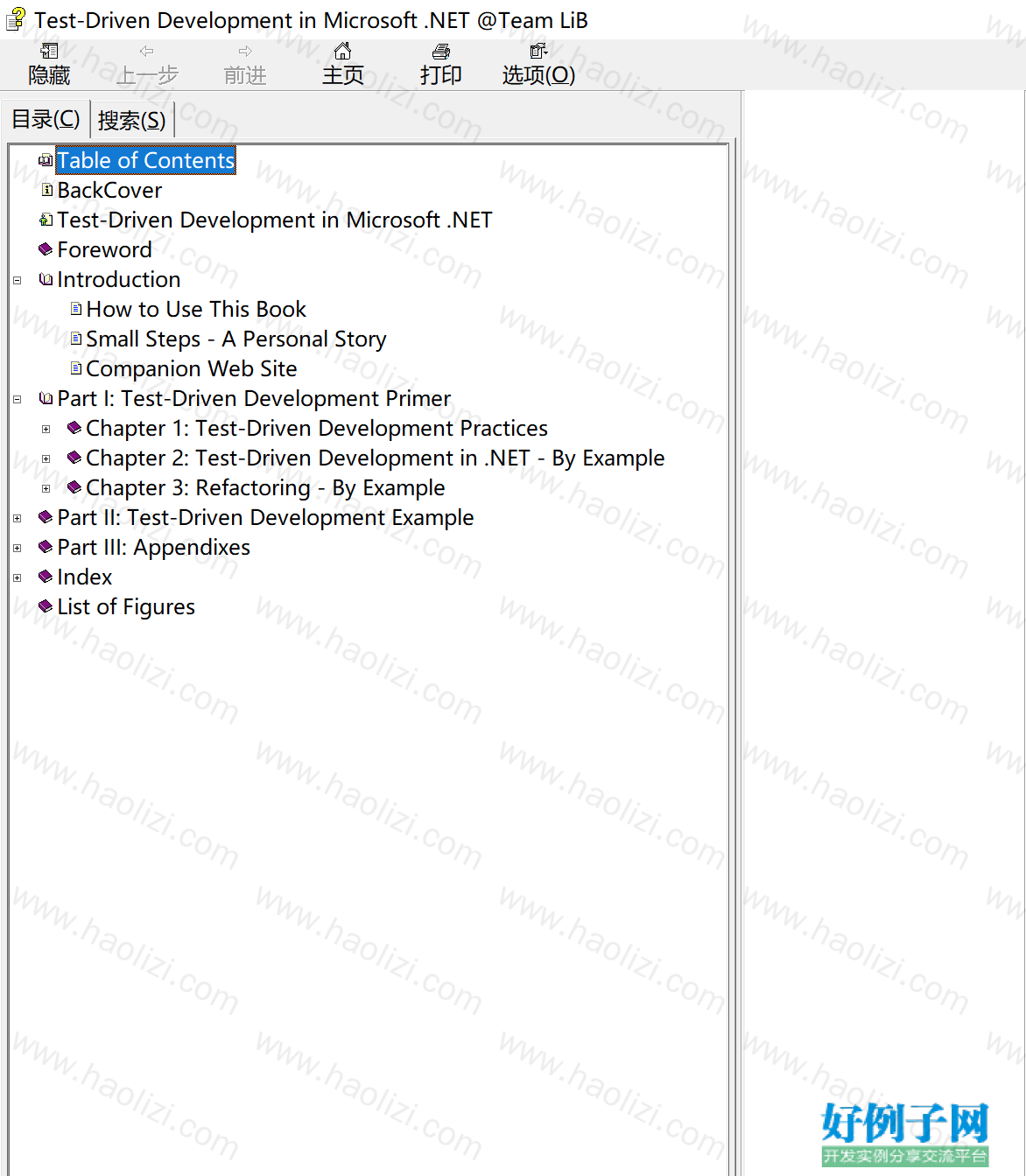Click the 隐藏 toolbar label

point(49,75)
